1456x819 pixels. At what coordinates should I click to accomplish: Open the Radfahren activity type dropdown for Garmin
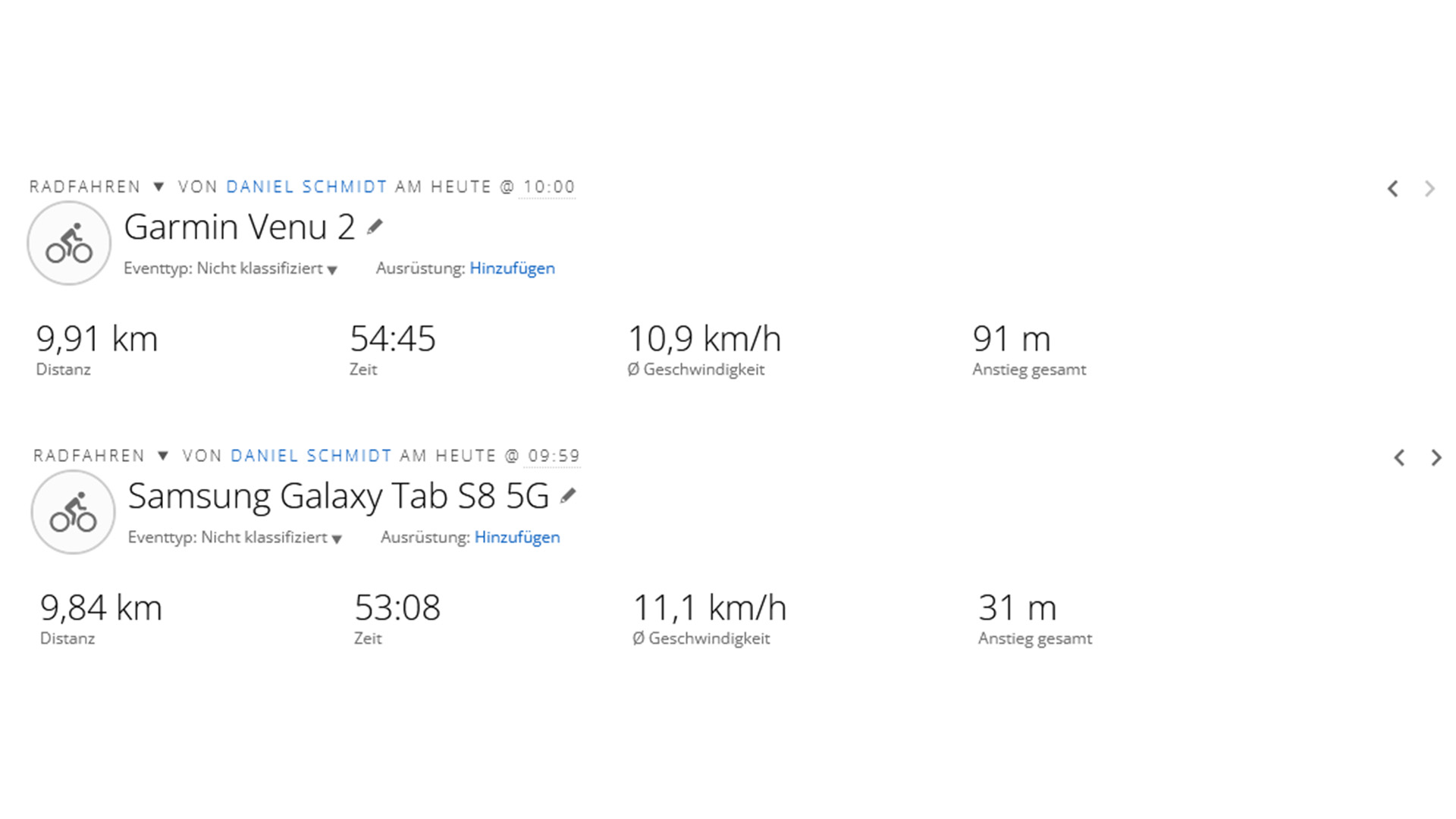click(97, 187)
